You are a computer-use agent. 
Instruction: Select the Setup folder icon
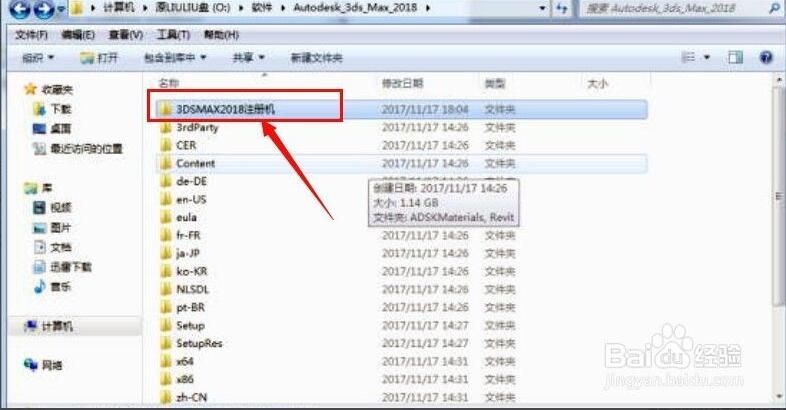point(166,325)
